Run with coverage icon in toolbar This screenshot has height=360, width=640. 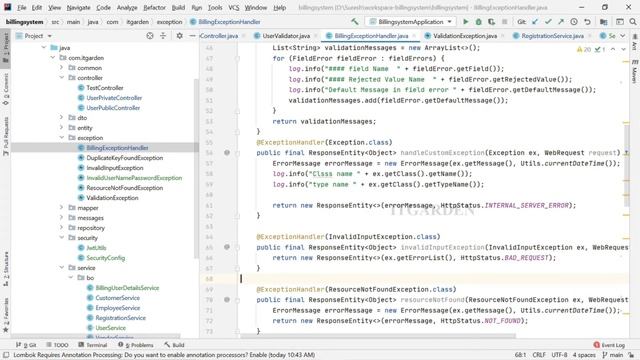[491, 22]
